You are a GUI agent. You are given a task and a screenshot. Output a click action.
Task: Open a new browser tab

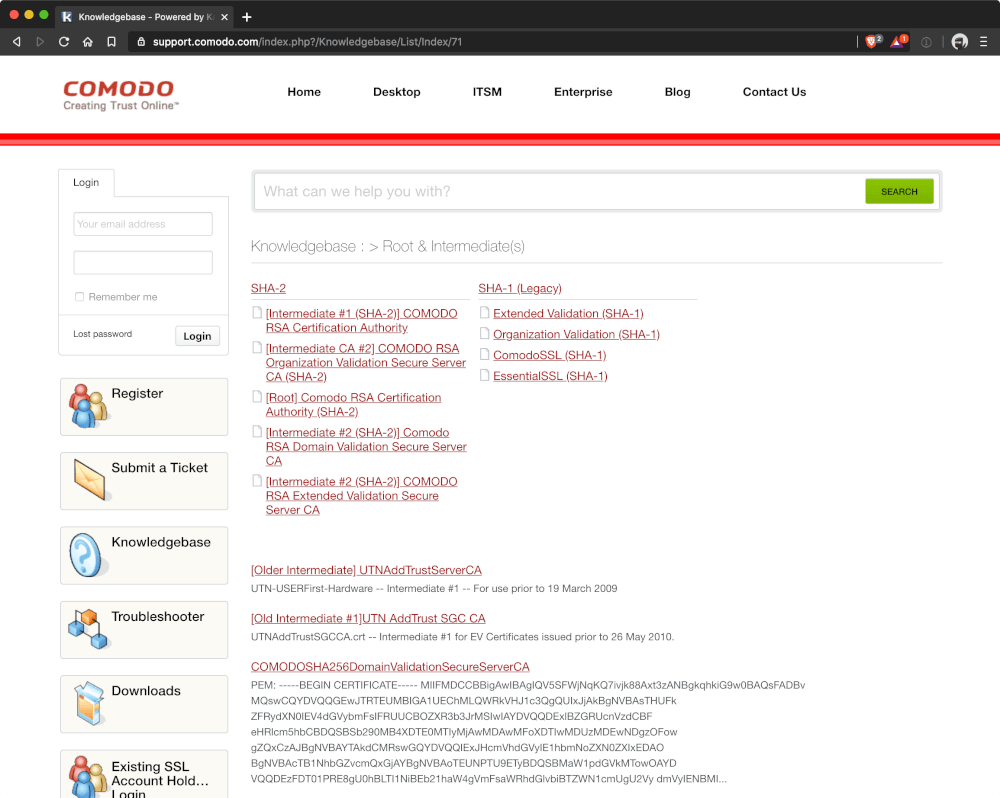pos(247,17)
